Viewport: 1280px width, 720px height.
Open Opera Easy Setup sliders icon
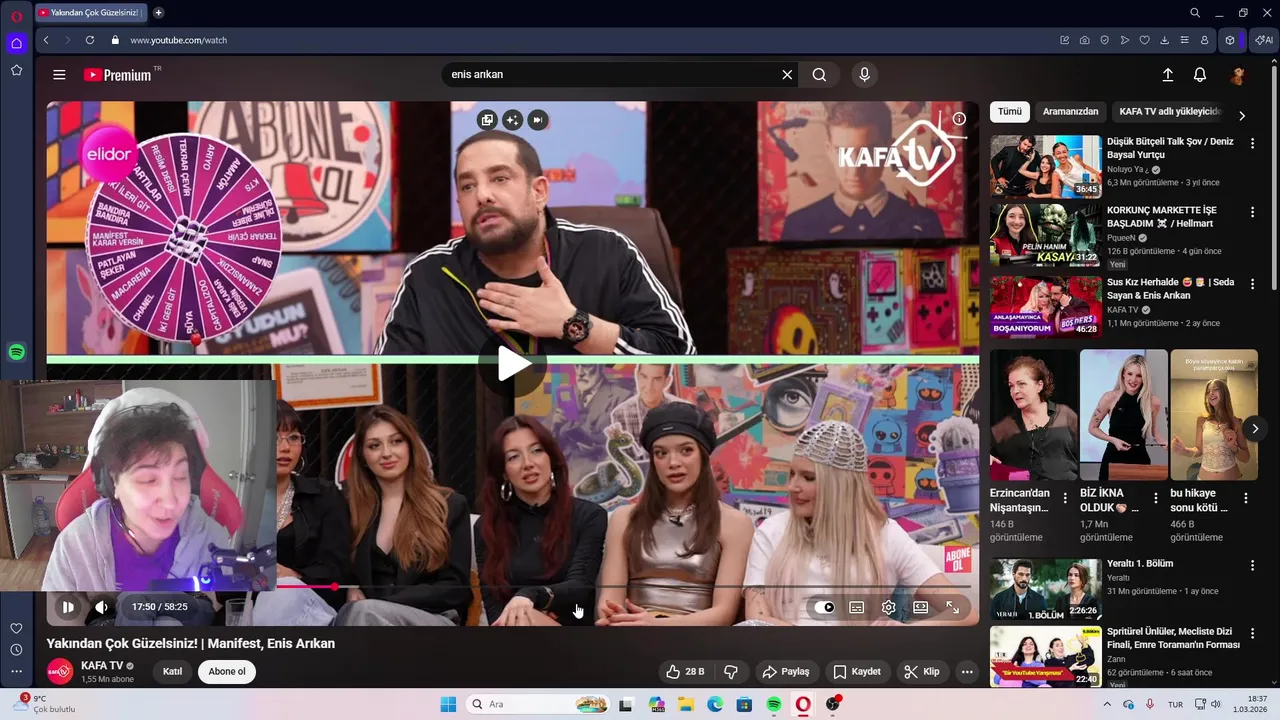(x=1185, y=40)
